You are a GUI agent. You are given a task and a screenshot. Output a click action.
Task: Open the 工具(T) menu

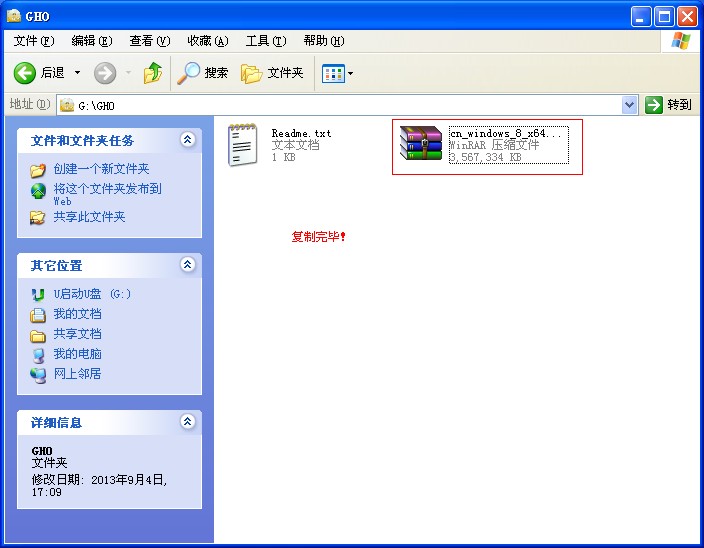265,41
